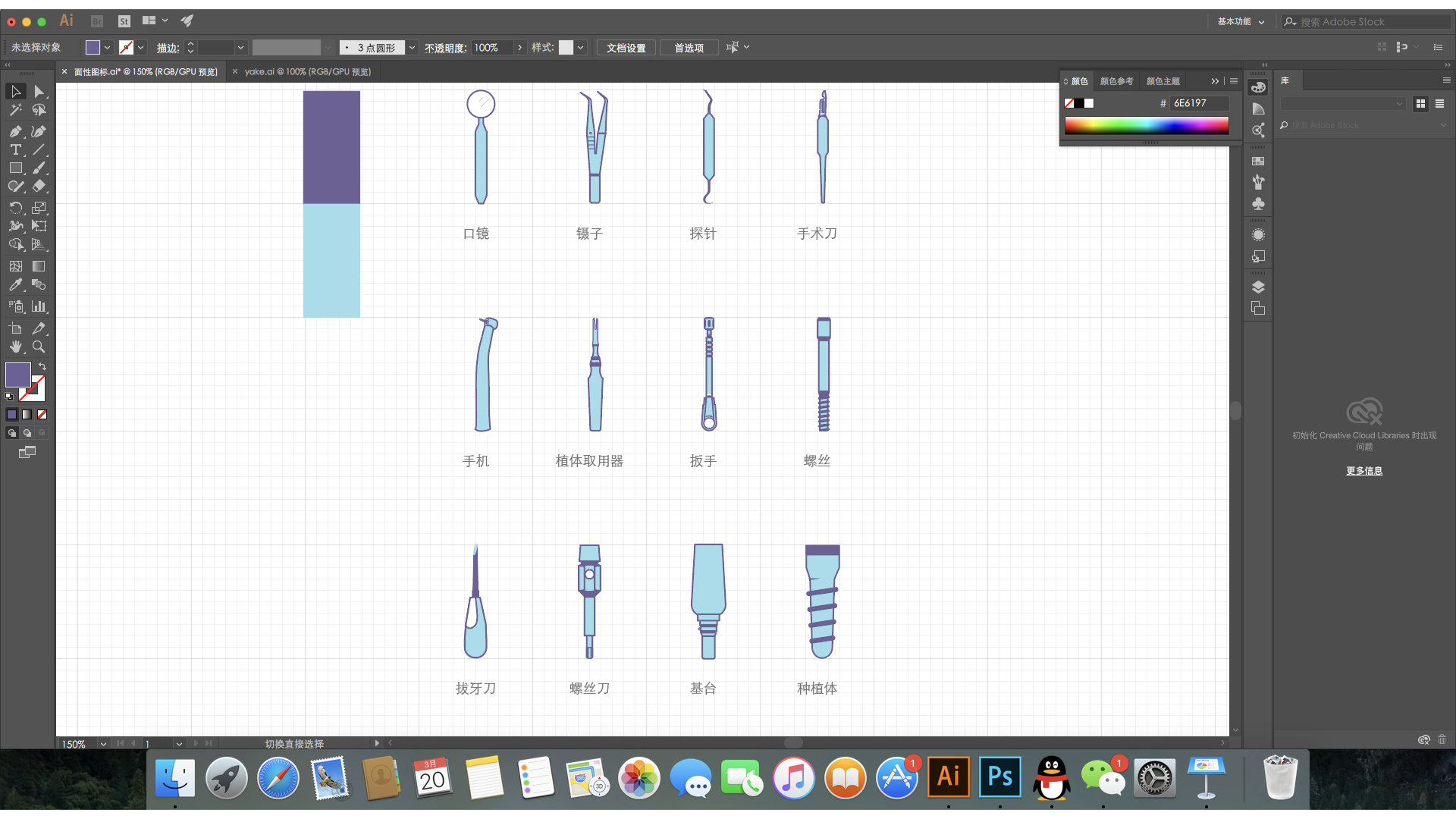
Task: Open the 基本功能 workspace dropdown
Action: click(1241, 21)
